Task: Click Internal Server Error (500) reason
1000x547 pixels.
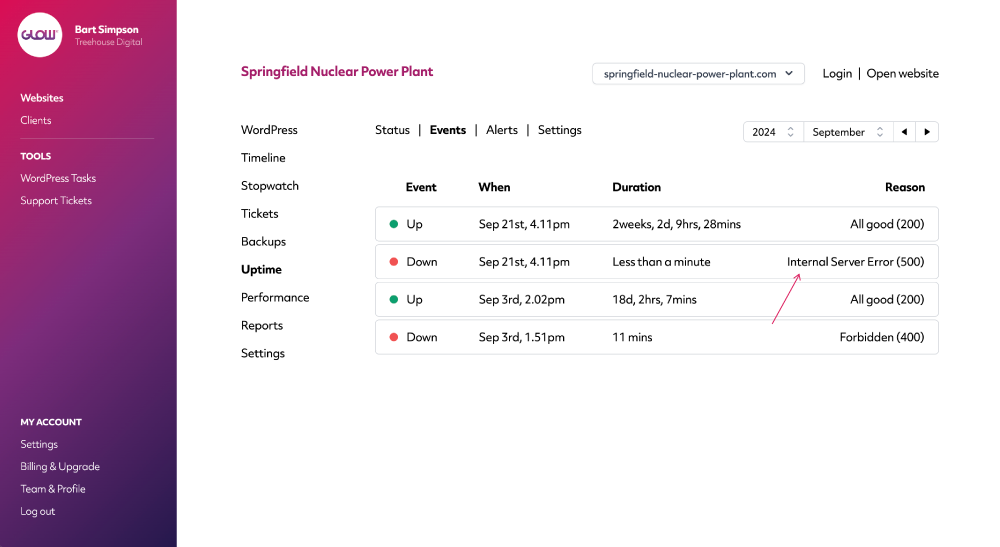Action: [x=855, y=261]
